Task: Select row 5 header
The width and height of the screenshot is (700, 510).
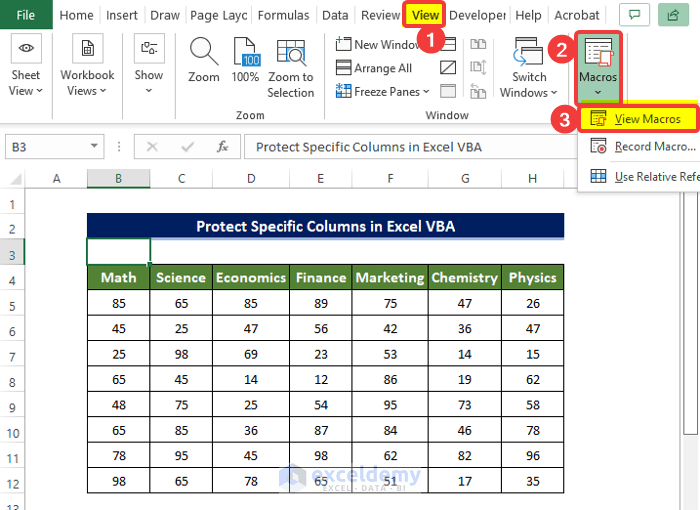Action: pos(12,306)
